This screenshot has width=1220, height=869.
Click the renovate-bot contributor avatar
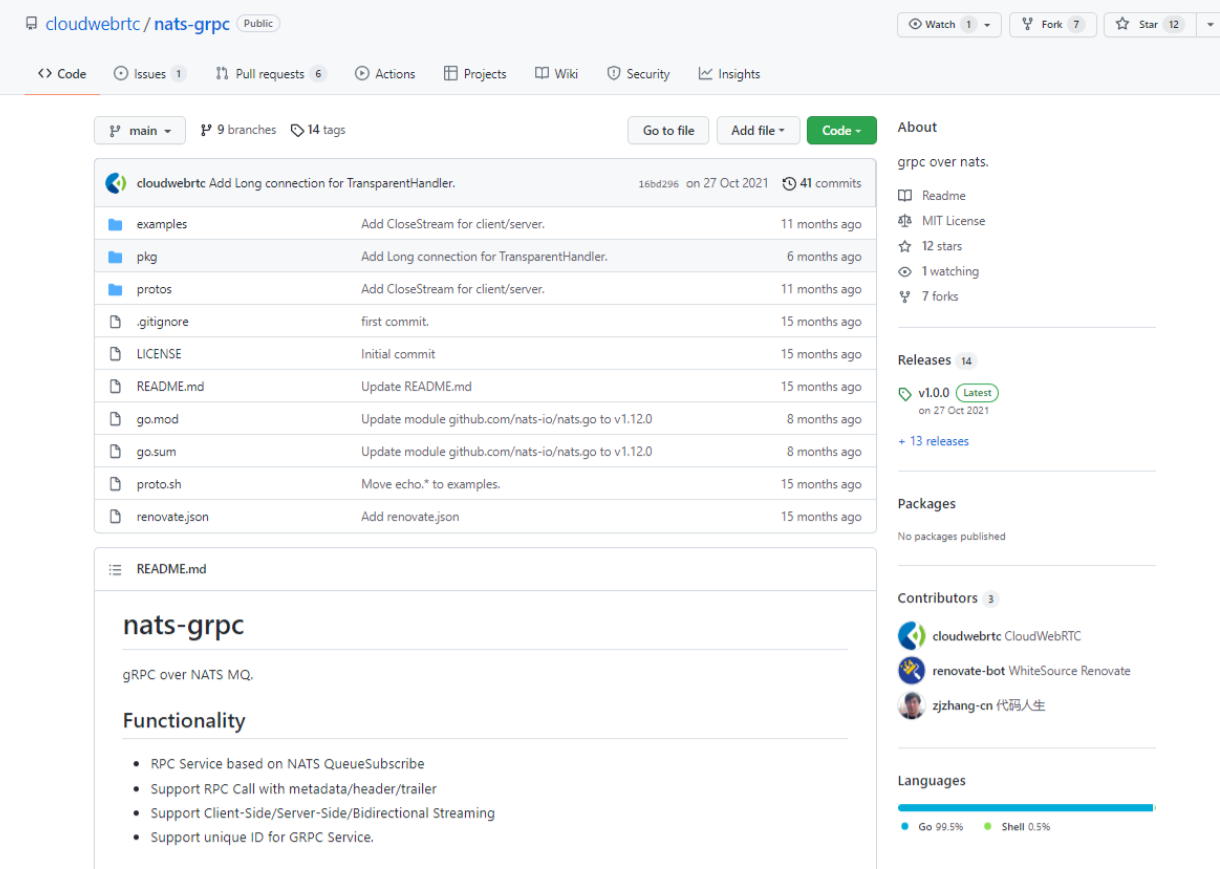(911, 671)
